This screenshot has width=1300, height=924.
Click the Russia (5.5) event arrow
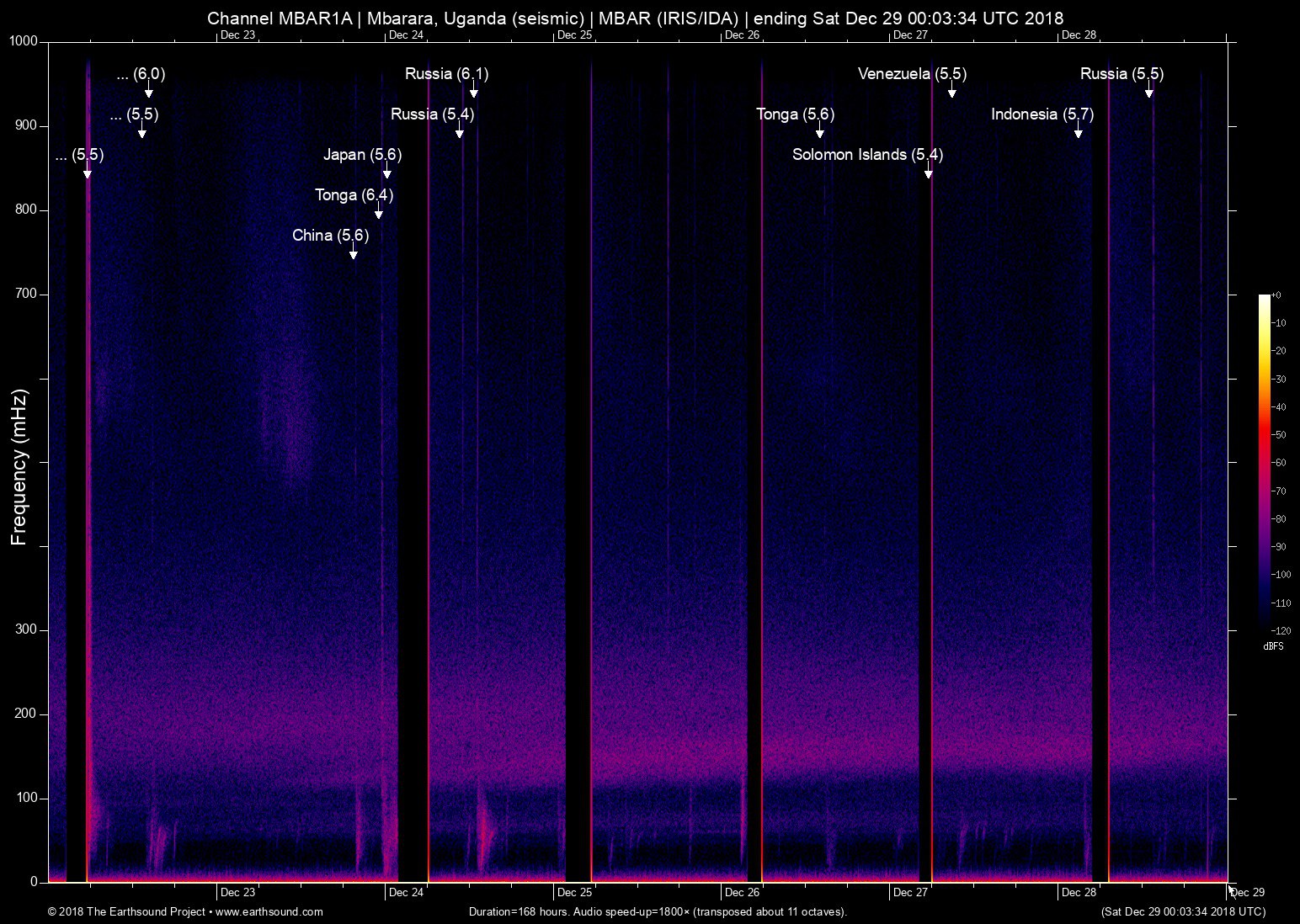(x=1149, y=89)
